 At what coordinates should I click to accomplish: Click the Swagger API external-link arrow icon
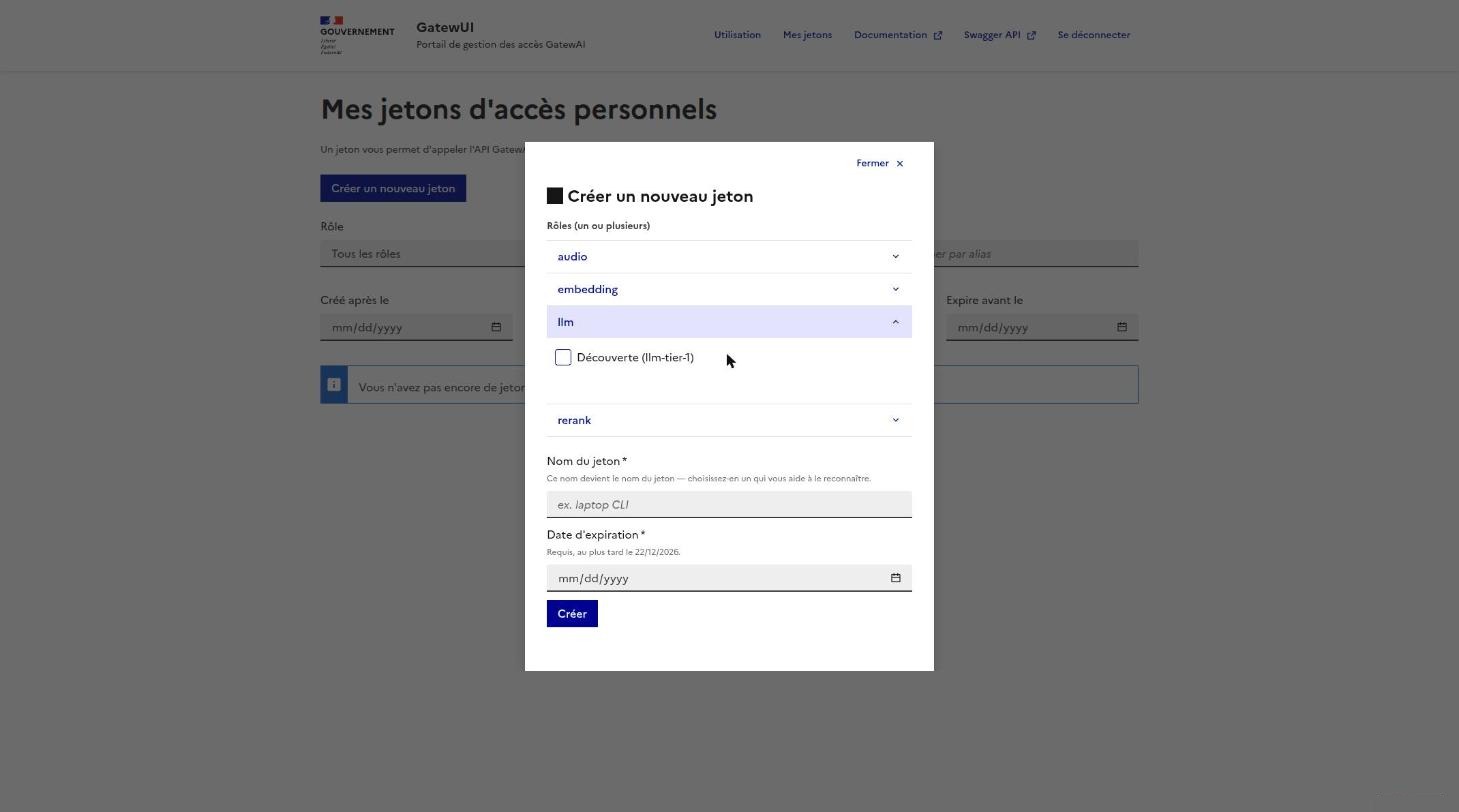pyautogui.click(x=1032, y=35)
